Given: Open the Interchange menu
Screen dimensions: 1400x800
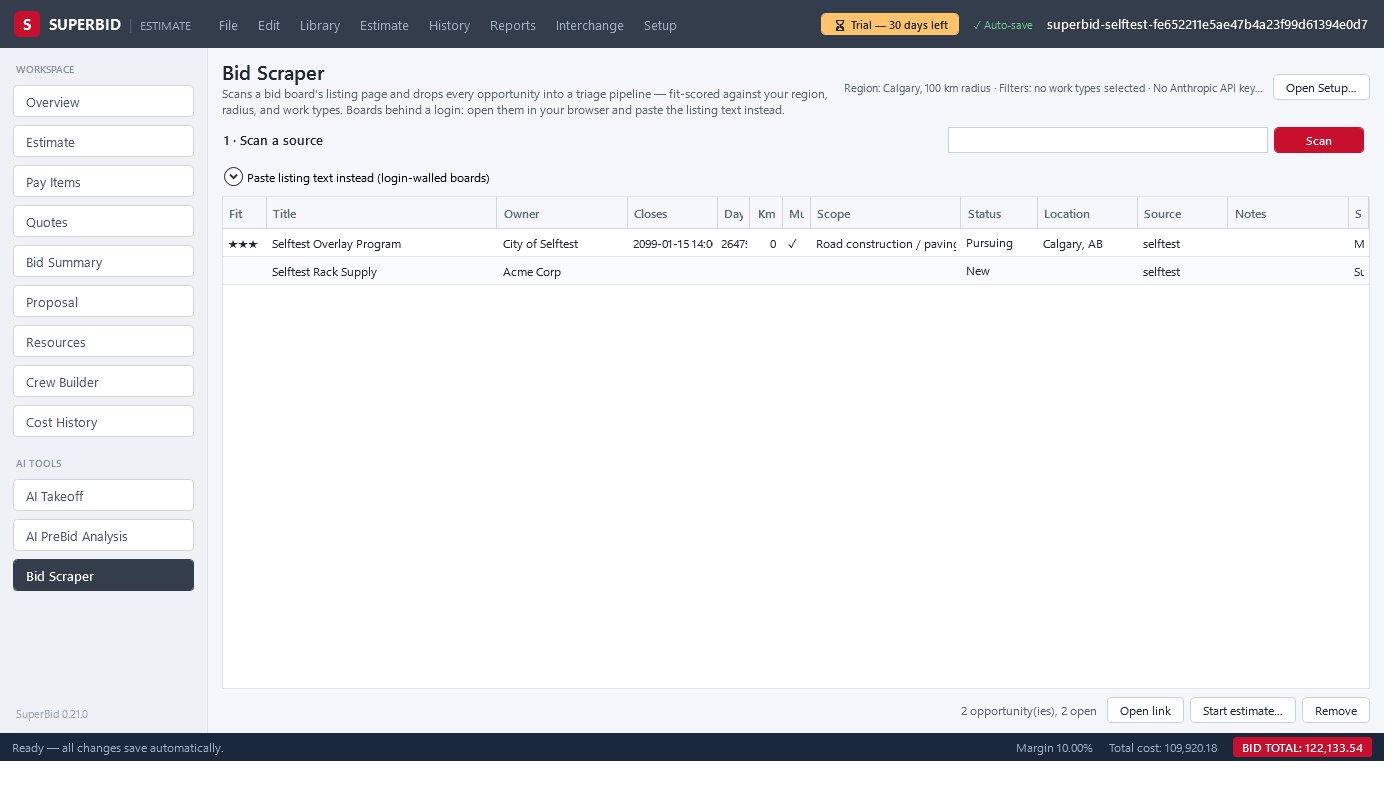Looking at the screenshot, I should coord(590,25).
